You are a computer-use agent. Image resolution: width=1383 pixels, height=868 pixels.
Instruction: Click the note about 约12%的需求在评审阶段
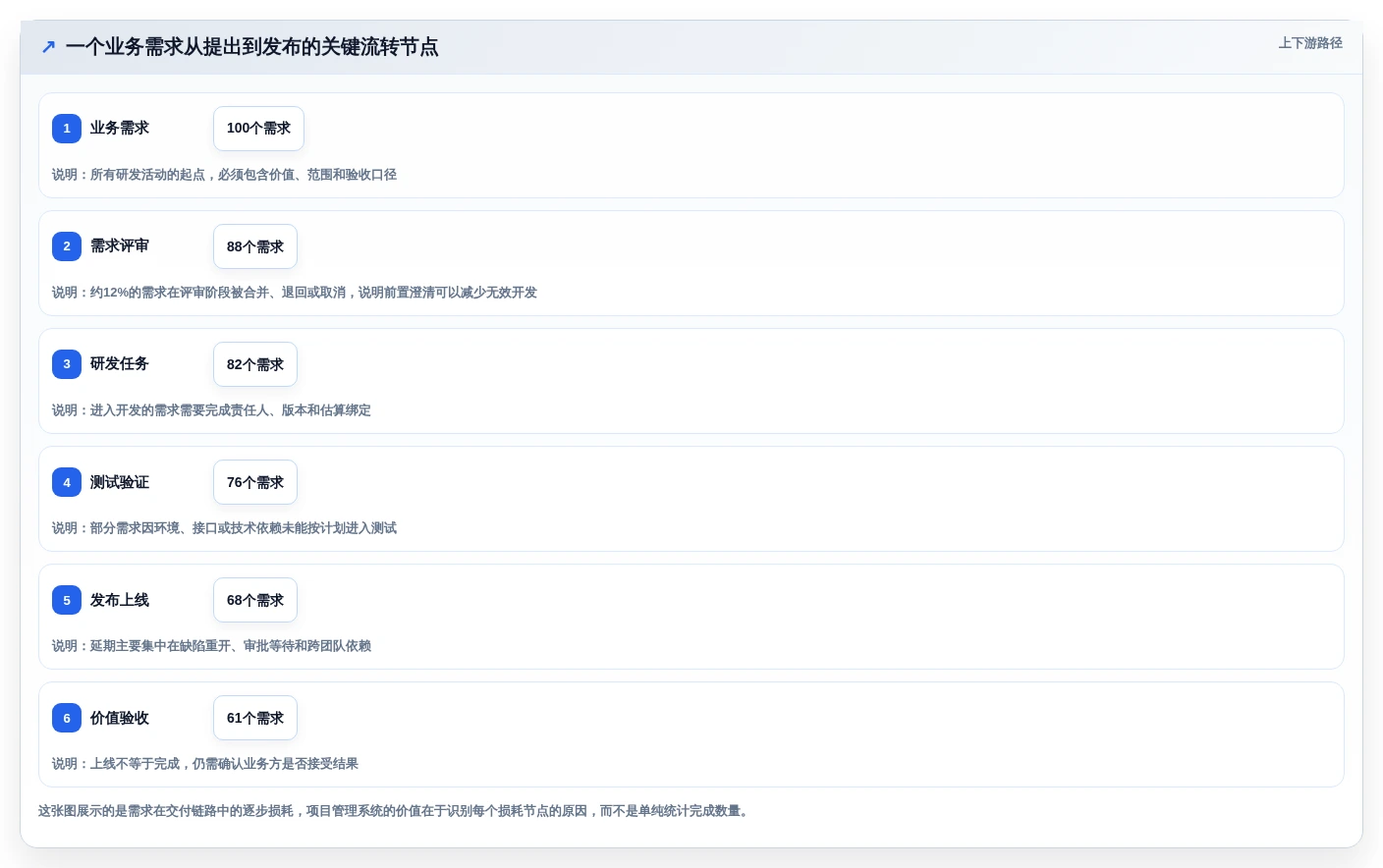[x=295, y=293]
